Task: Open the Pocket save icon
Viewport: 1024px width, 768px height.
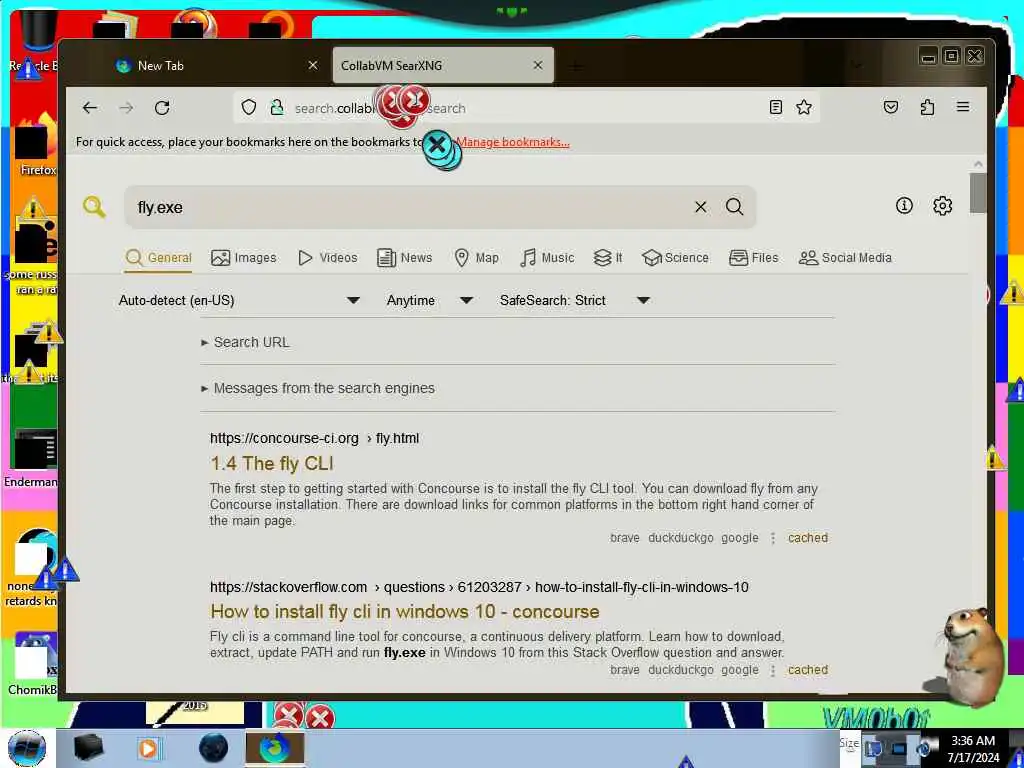Action: [x=891, y=107]
